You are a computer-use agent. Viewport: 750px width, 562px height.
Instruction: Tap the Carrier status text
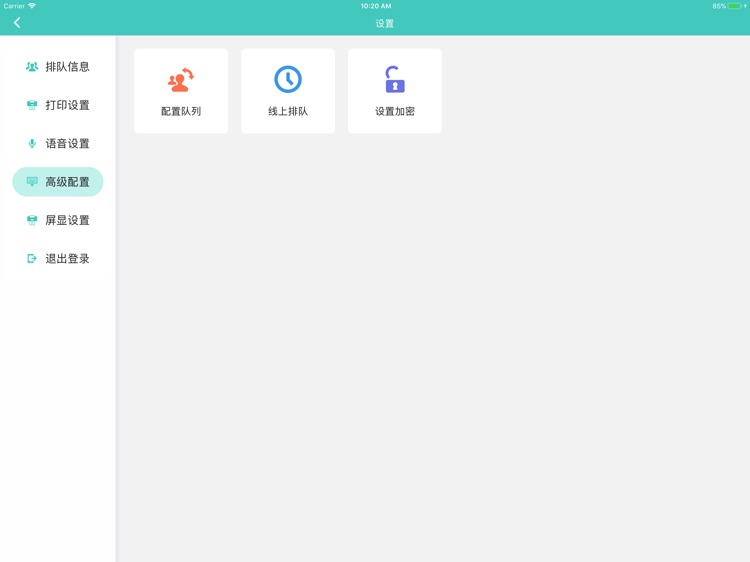coord(14,6)
